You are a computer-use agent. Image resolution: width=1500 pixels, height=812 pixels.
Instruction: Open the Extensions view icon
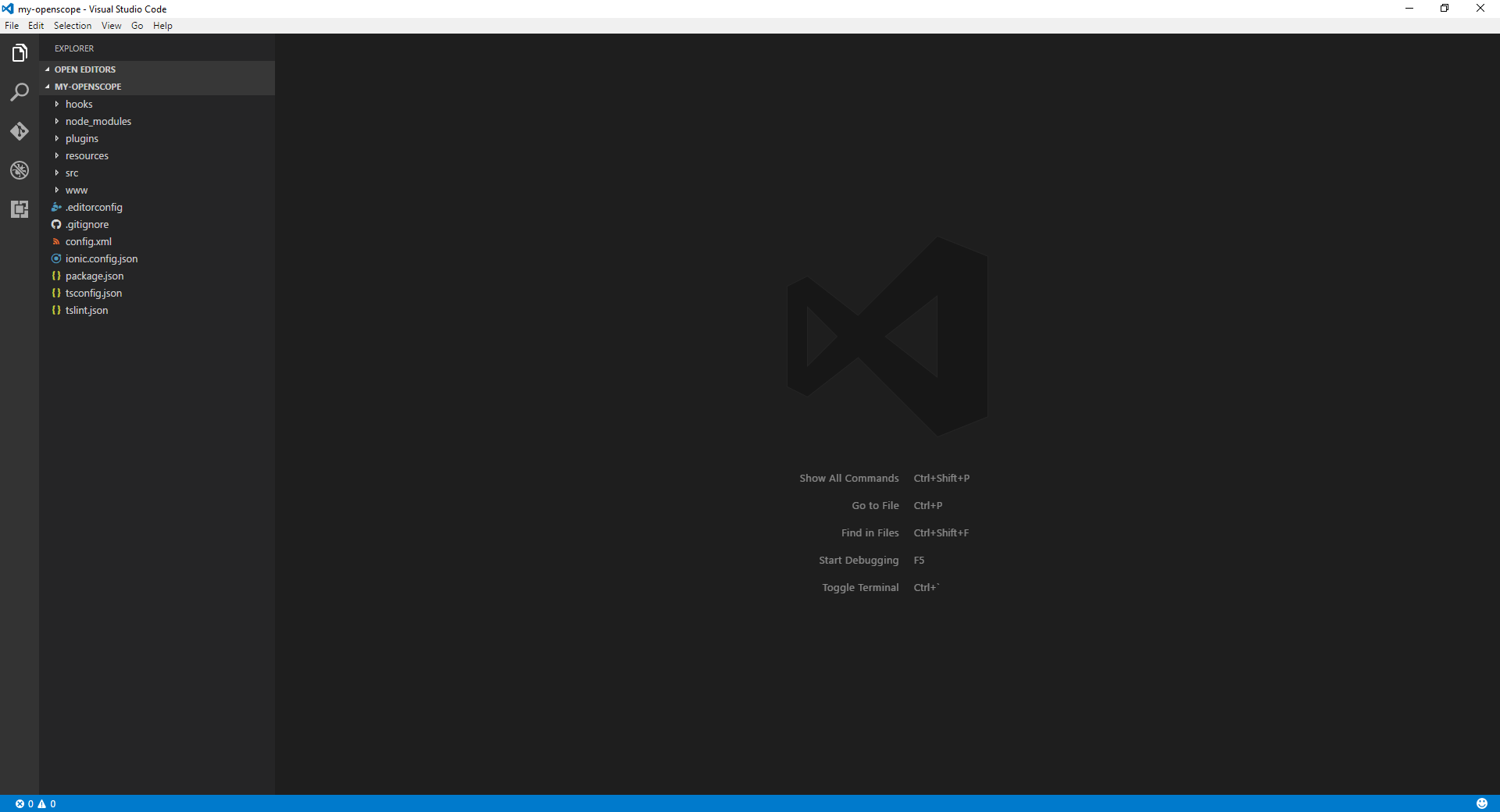20,209
